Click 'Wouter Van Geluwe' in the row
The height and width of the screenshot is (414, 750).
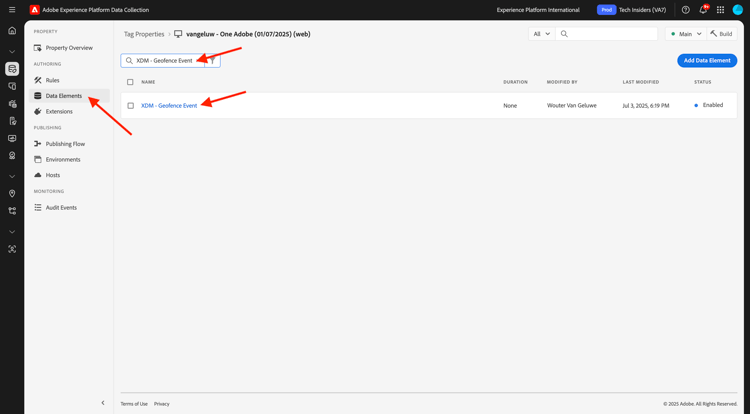pyautogui.click(x=572, y=106)
